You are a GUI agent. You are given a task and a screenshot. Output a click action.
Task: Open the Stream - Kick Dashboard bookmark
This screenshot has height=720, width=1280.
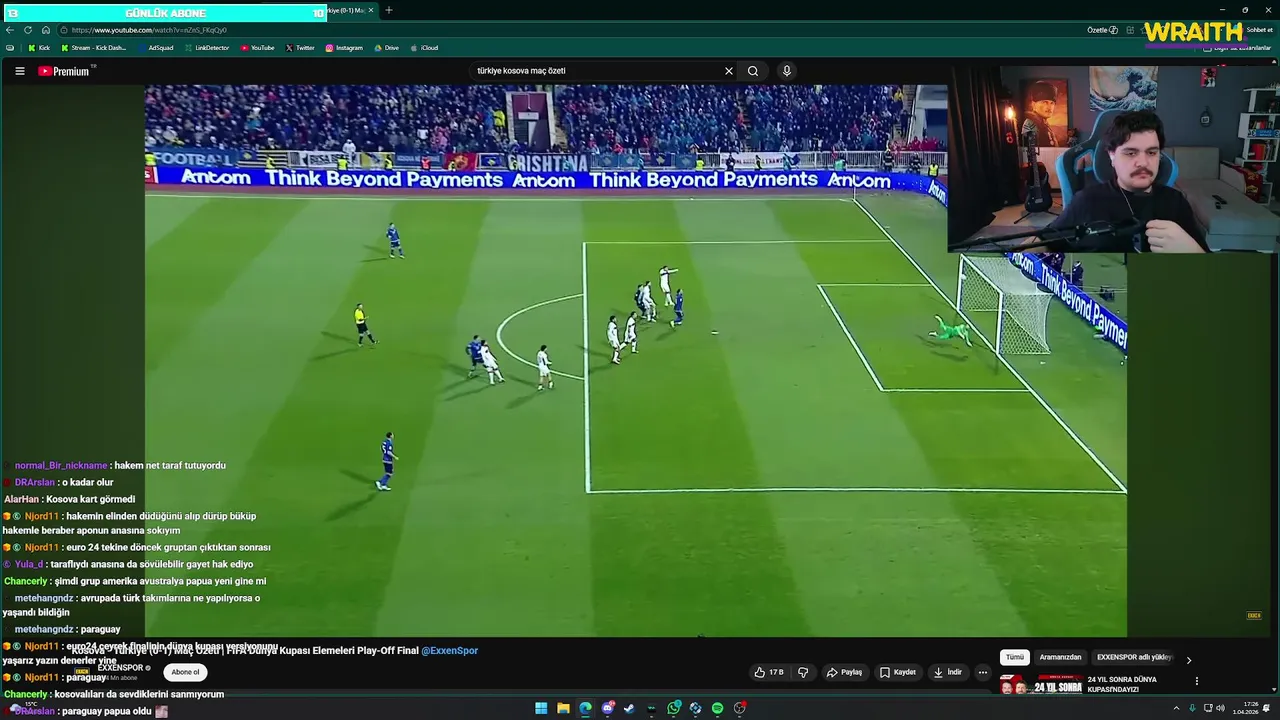point(94,48)
